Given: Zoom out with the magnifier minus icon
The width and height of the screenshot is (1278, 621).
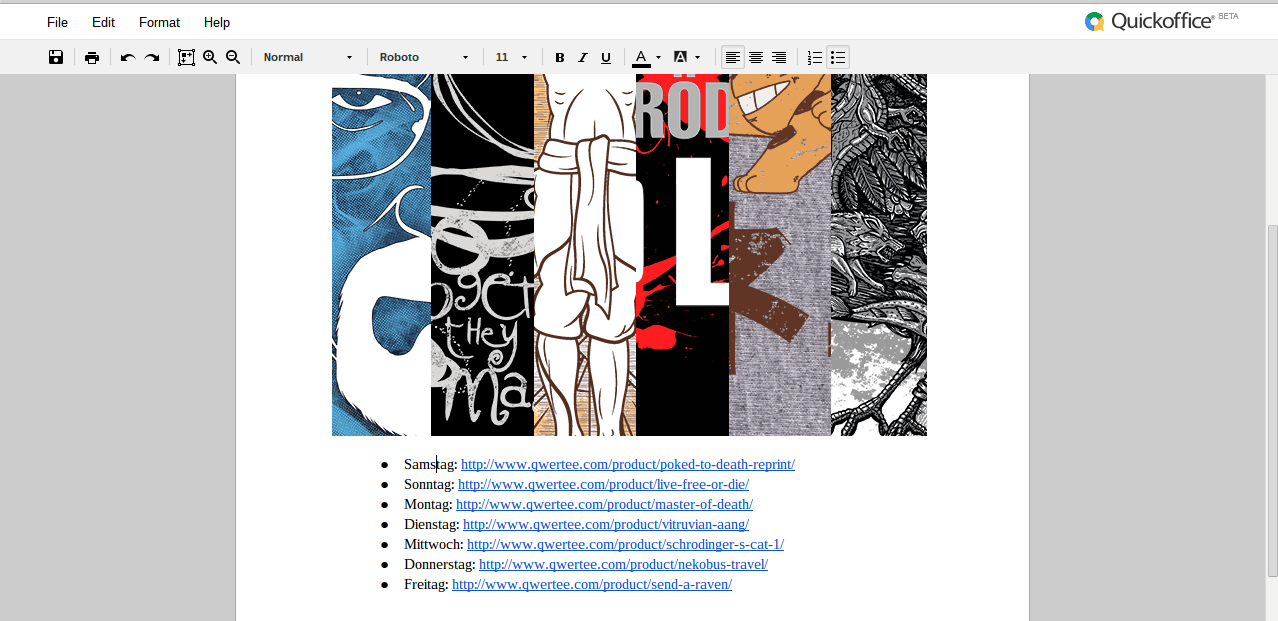Looking at the screenshot, I should pyautogui.click(x=233, y=57).
